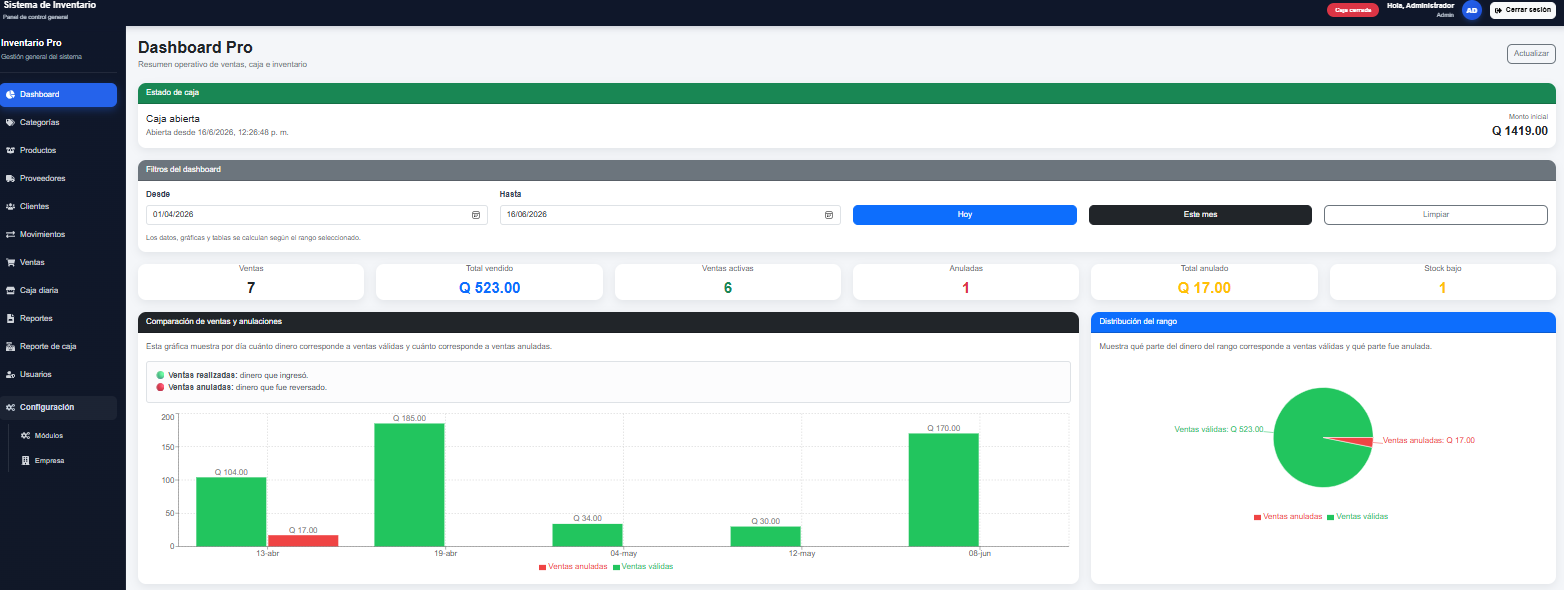Viewport: 1564px width, 590px height.
Task: Select the 19-abr bar labeled Q 185.00
Action: (409, 484)
